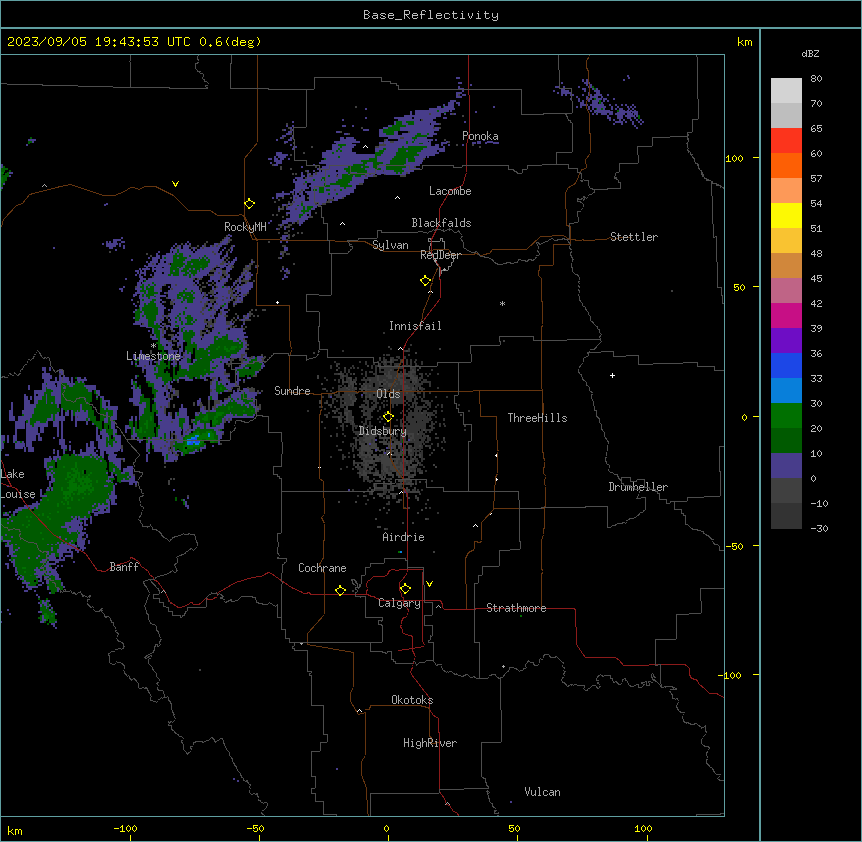
Task: Click the blue high-reflectivity cell southwest of Sundre
Action: pyautogui.click(x=194, y=440)
